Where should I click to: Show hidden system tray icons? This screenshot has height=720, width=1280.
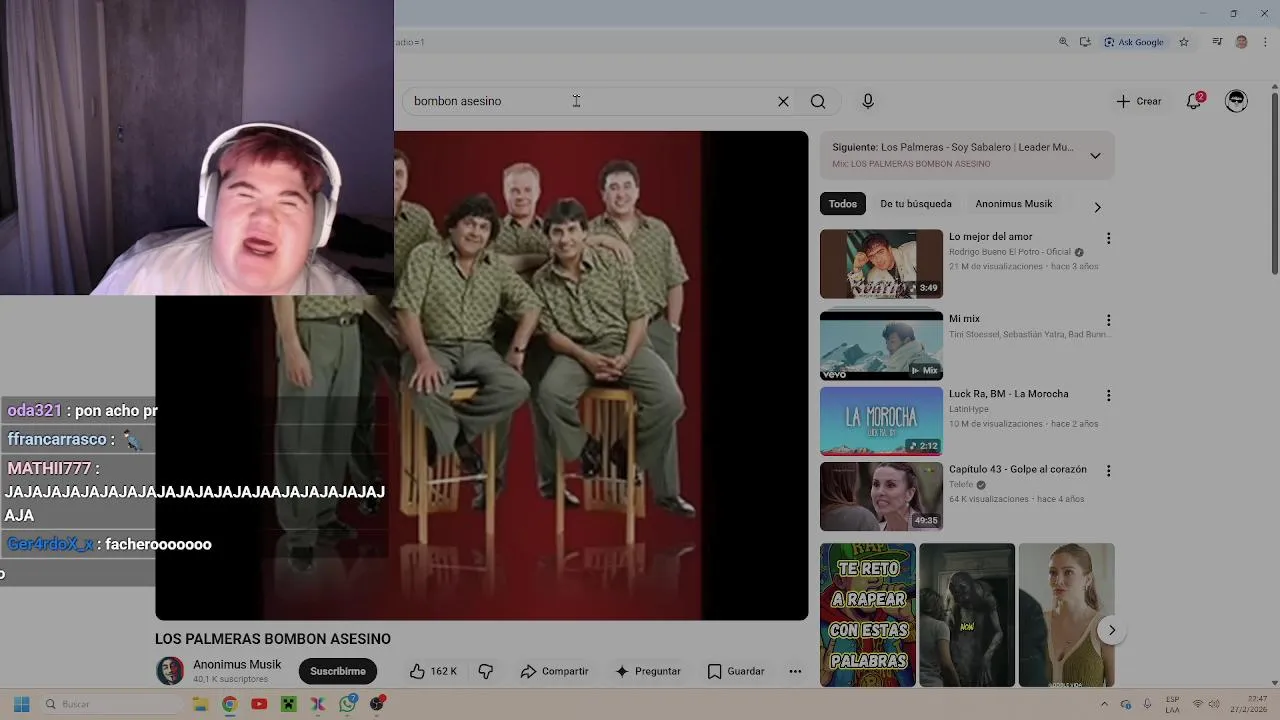pyautogui.click(x=1104, y=704)
